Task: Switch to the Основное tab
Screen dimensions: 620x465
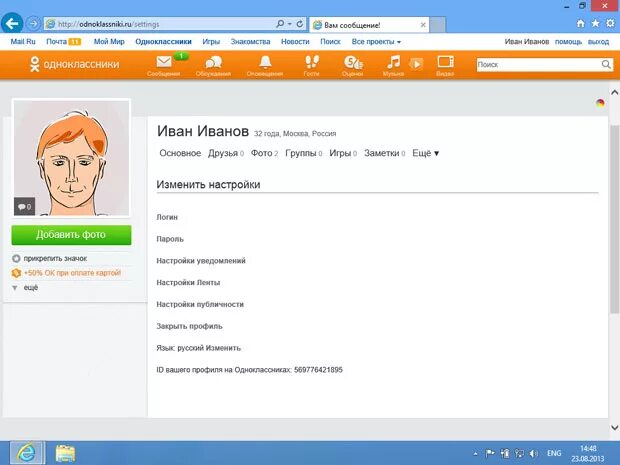Action: click(180, 153)
